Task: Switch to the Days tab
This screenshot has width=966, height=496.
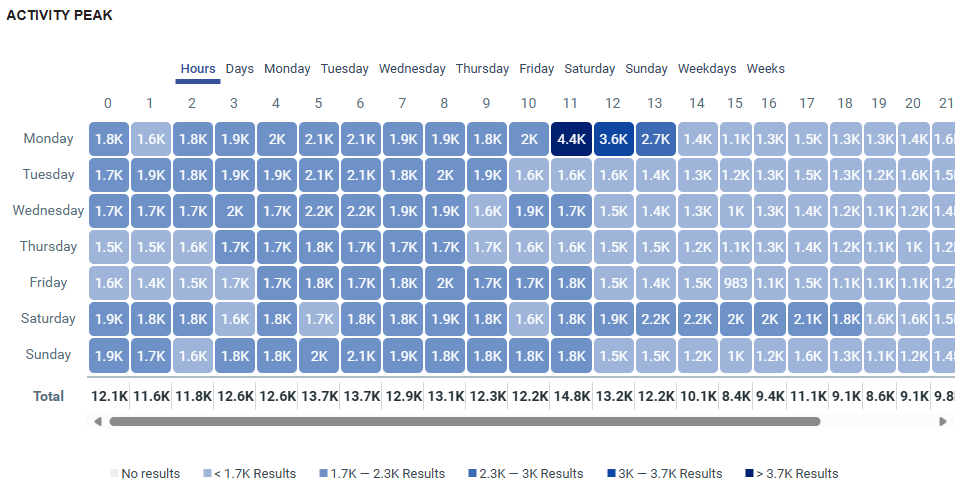Action: coord(240,69)
